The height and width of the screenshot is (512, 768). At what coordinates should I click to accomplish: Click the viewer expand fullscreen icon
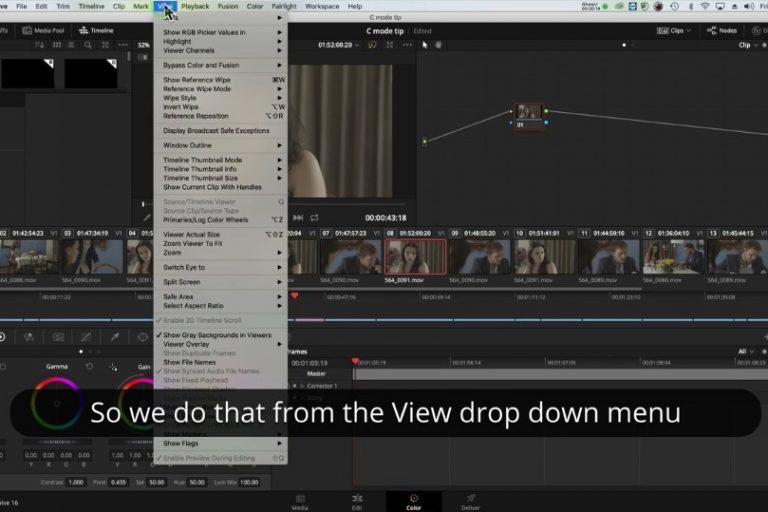click(389, 45)
